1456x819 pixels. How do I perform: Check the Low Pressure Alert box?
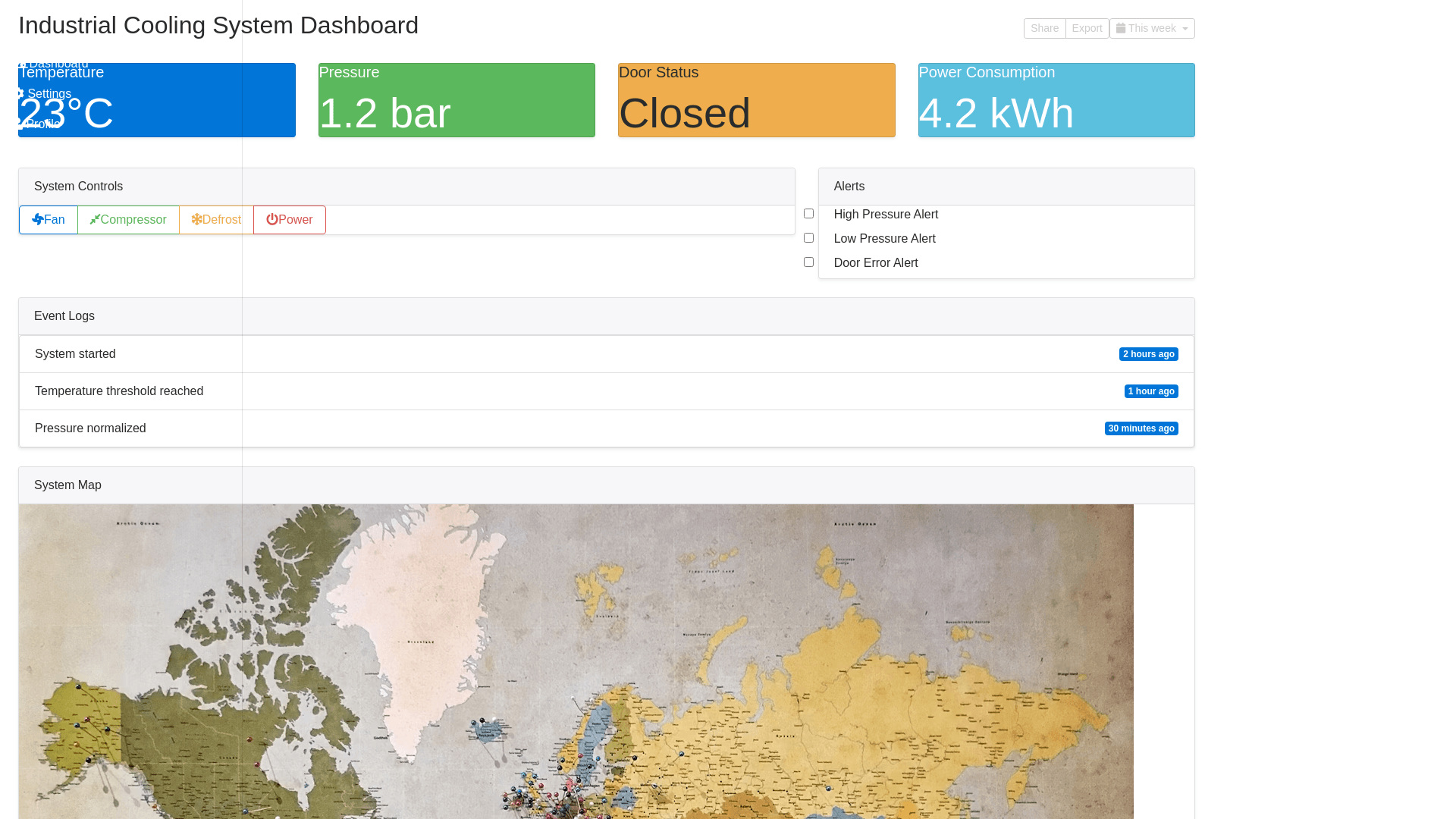(x=808, y=238)
